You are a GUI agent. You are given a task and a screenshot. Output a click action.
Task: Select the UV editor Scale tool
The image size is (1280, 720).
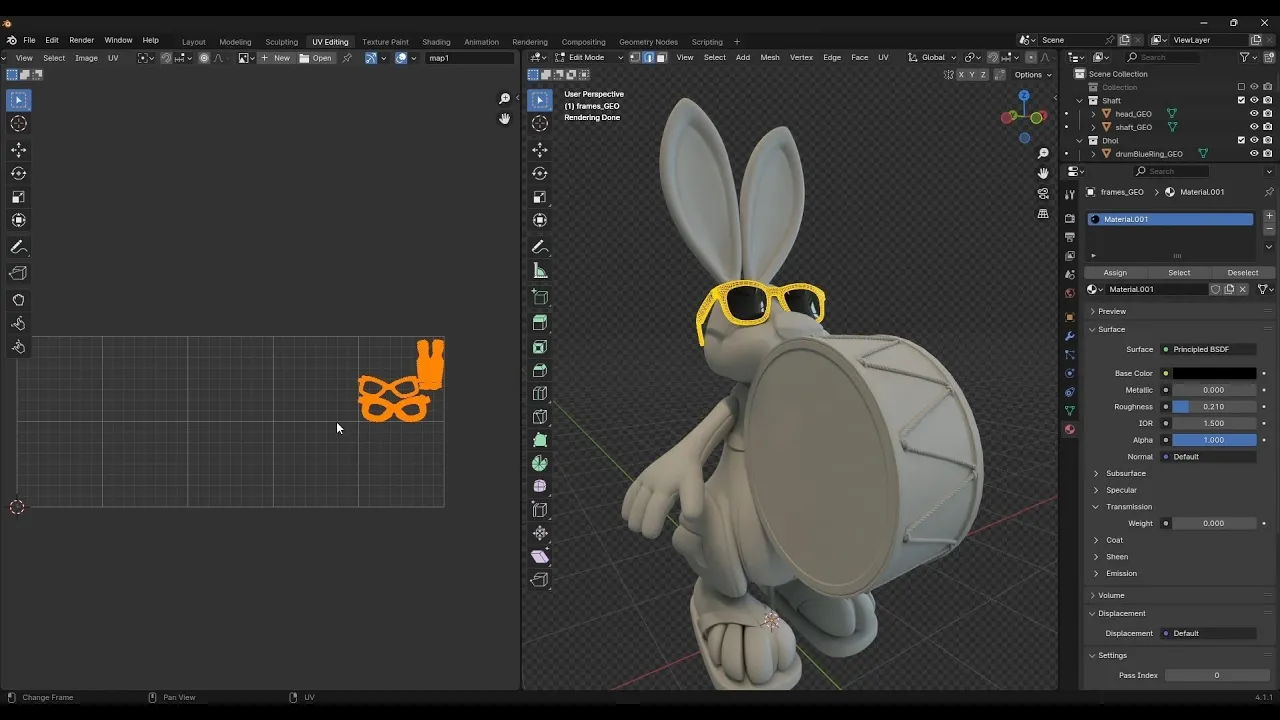(x=19, y=197)
